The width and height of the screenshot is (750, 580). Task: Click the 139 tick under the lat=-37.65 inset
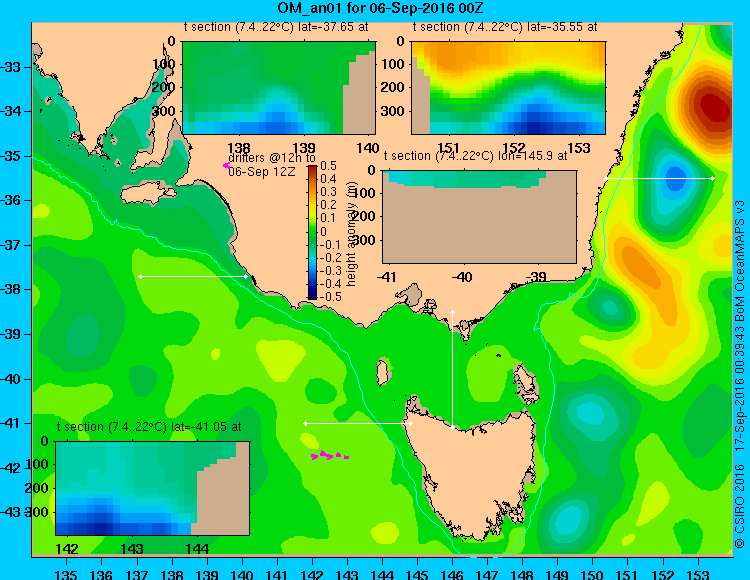click(x=304, y=148)
